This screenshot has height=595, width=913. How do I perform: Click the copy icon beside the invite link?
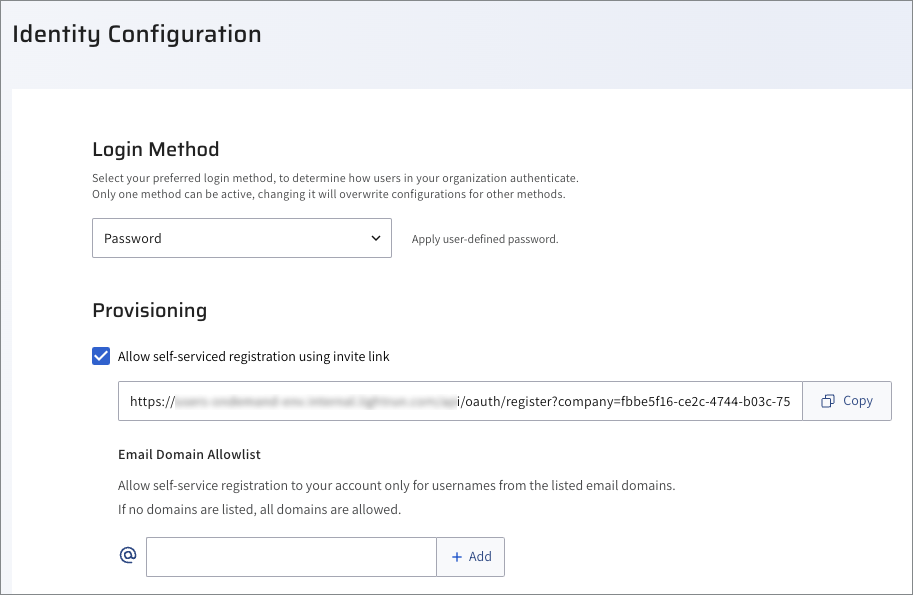click(827, 401)
